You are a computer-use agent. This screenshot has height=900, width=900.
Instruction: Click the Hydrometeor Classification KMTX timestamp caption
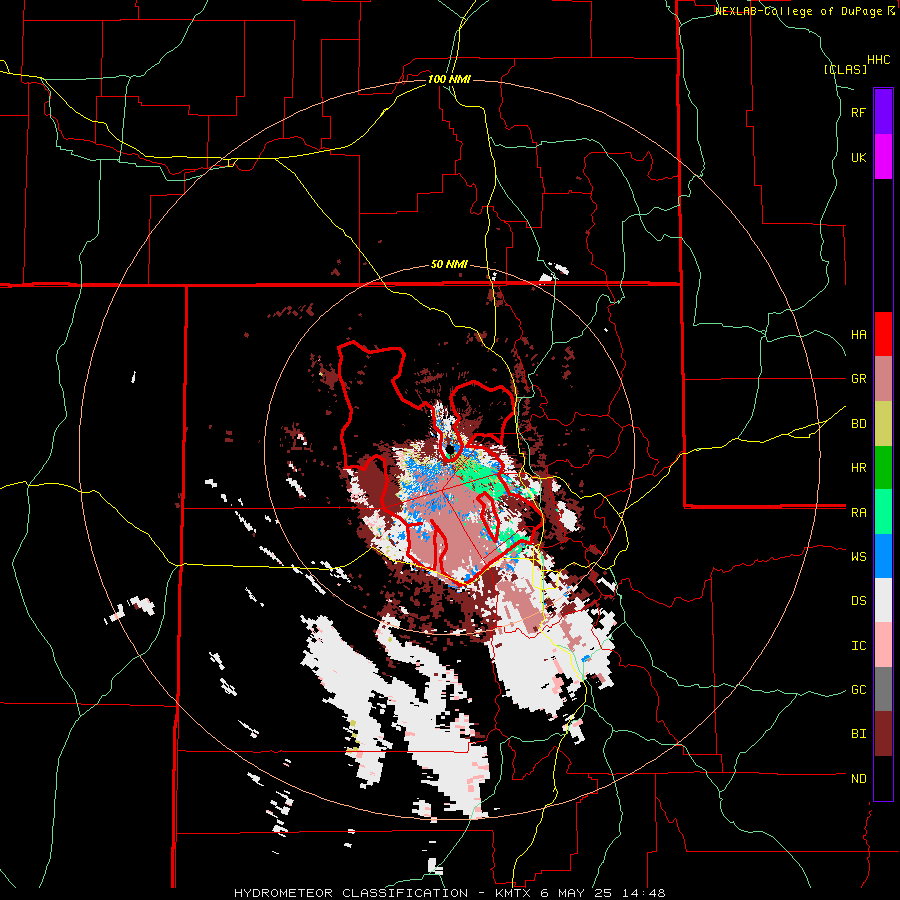click(449, 893)
